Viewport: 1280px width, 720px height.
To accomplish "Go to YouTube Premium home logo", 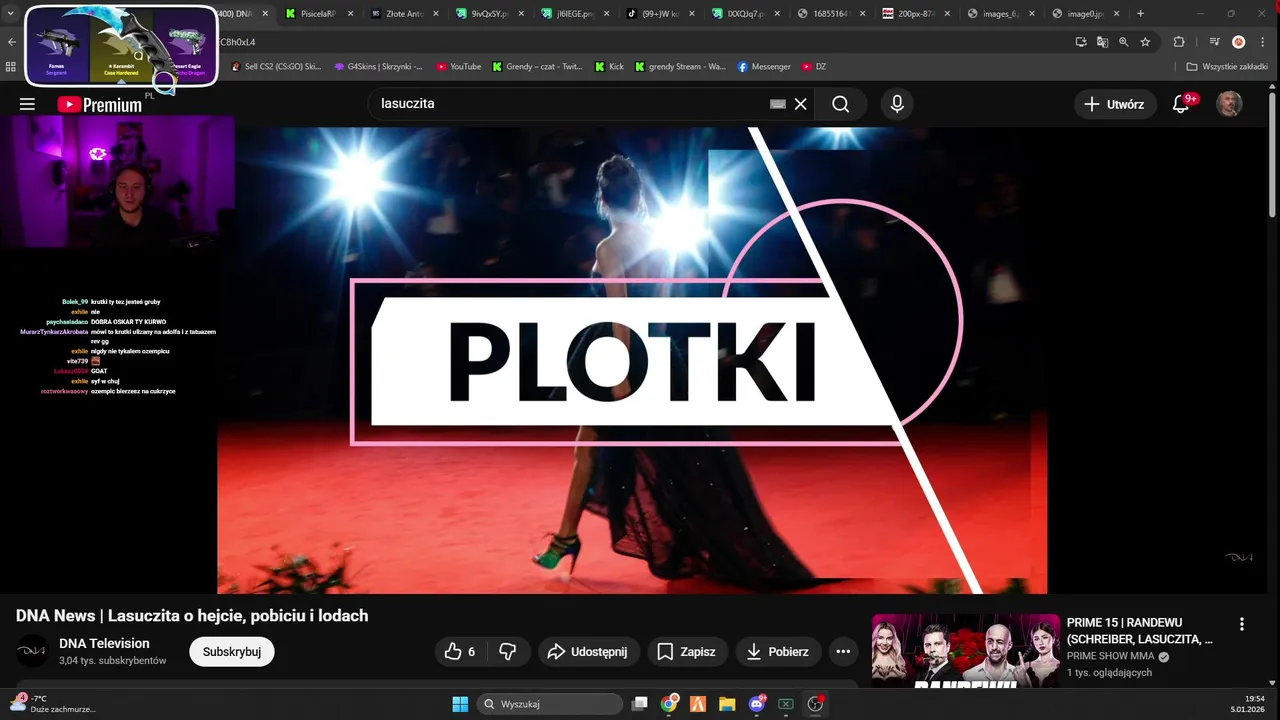I will 99,104.
